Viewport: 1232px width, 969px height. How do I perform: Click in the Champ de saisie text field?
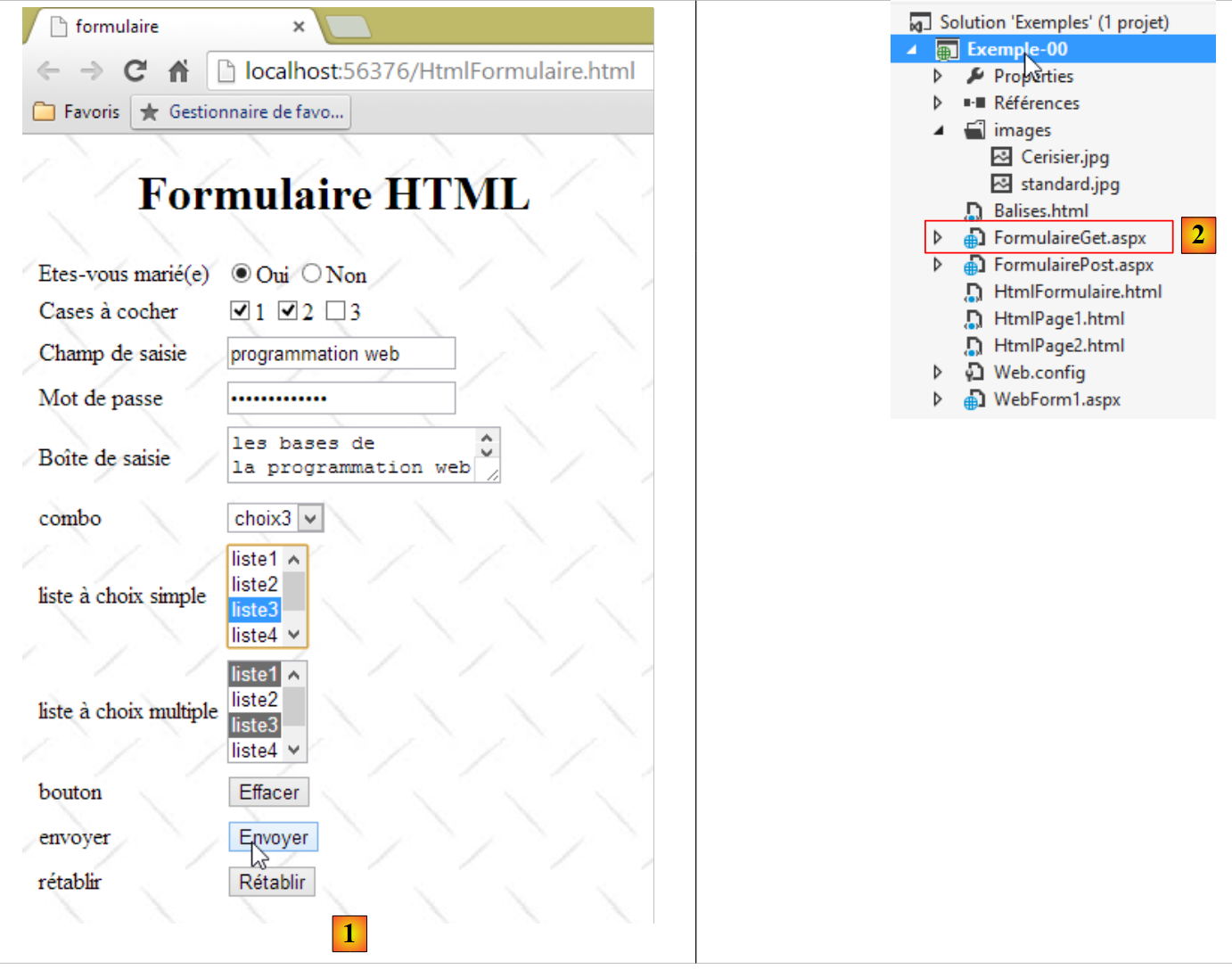341,354
